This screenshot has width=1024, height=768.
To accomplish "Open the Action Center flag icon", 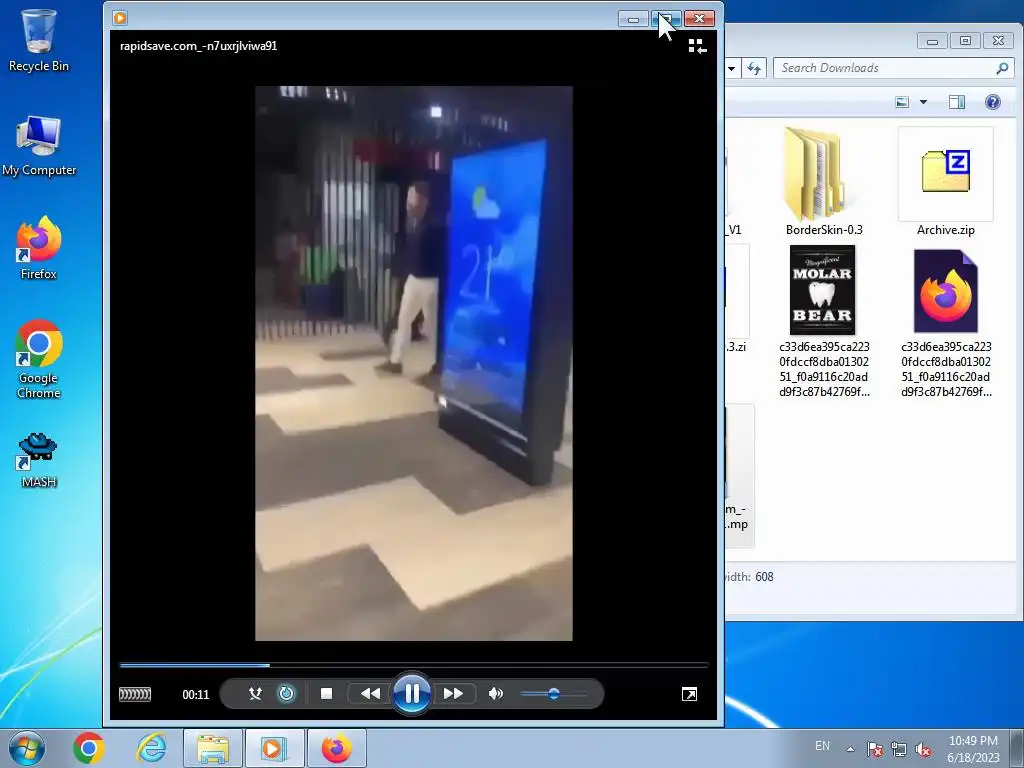I will 874,749.
